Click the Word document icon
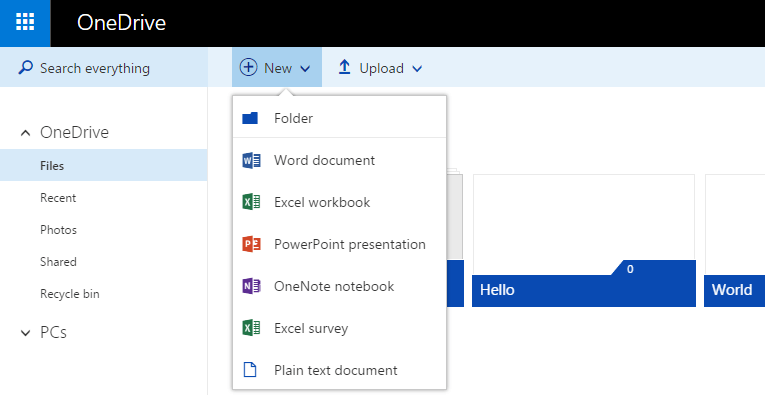 tap(251, 160)
